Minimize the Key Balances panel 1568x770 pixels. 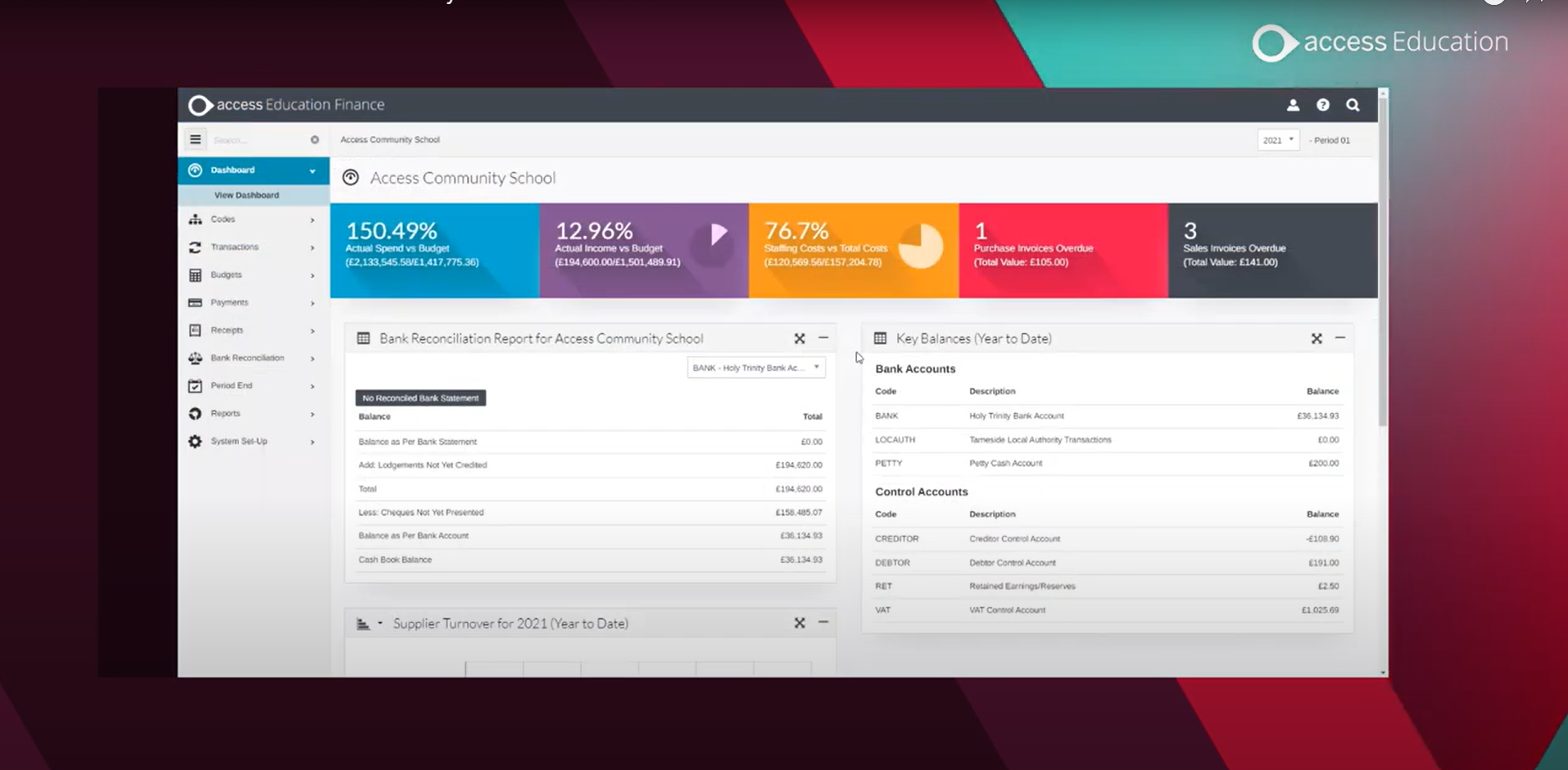tap(1340, 337)
